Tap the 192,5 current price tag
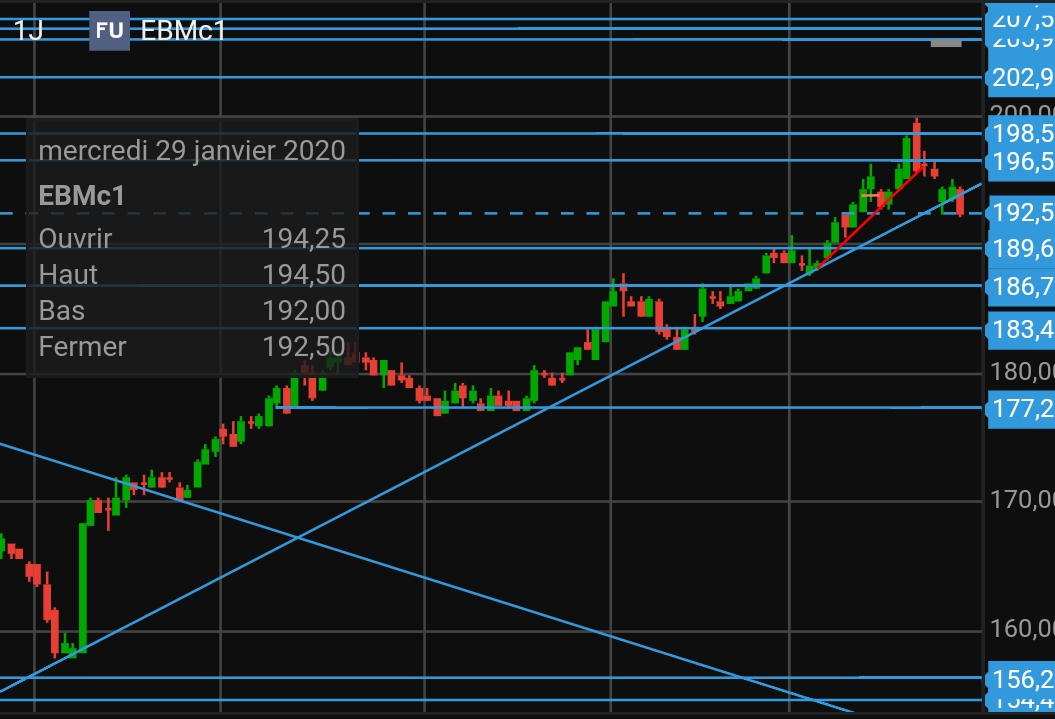1055x719 pixels. 1020,212
